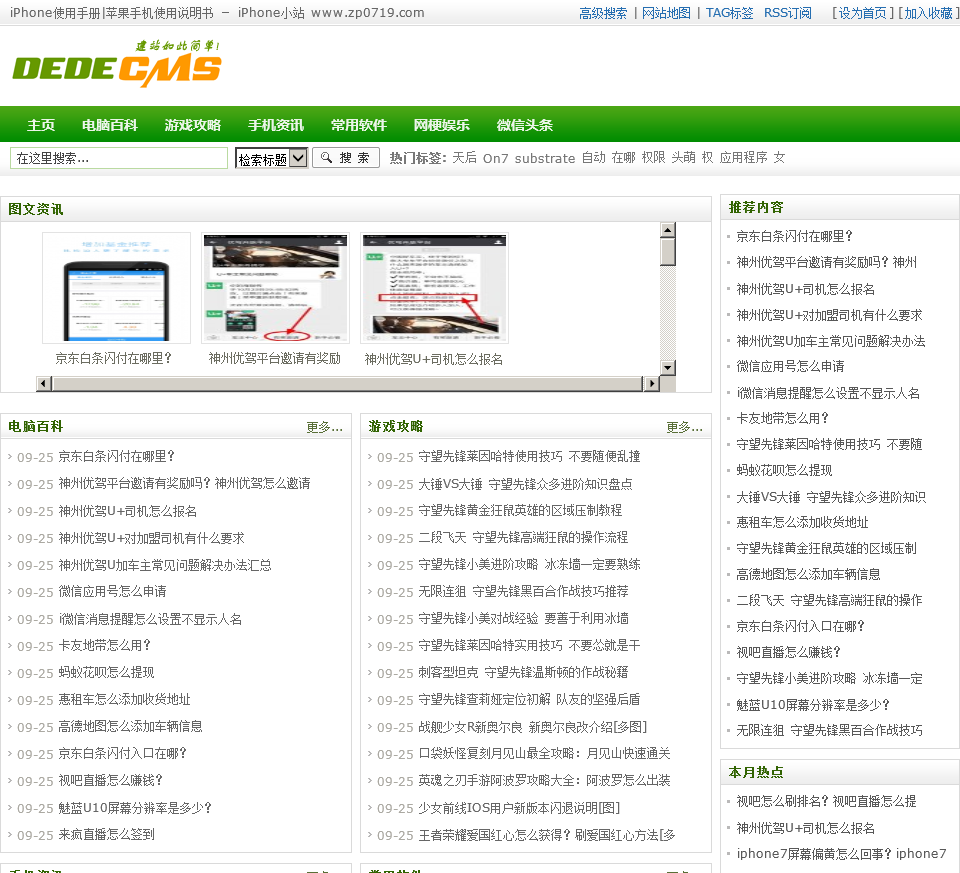Click the 推荐内容 sidebar heading
The height and width of the screenshot is (873, 960).
(x=756, y=208)
